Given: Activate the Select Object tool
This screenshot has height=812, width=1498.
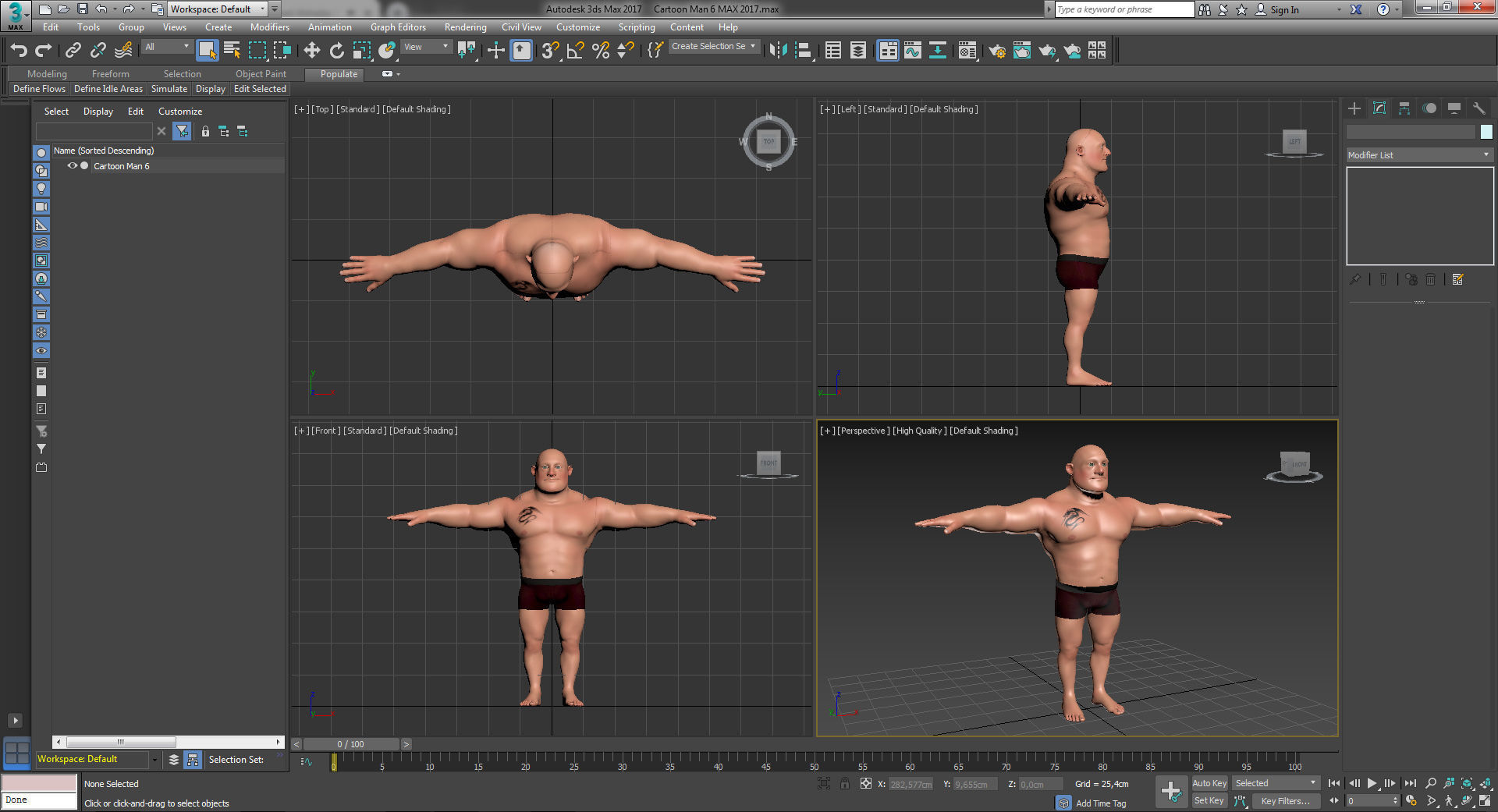Looking at the screenshot, I should coord(208,51).
